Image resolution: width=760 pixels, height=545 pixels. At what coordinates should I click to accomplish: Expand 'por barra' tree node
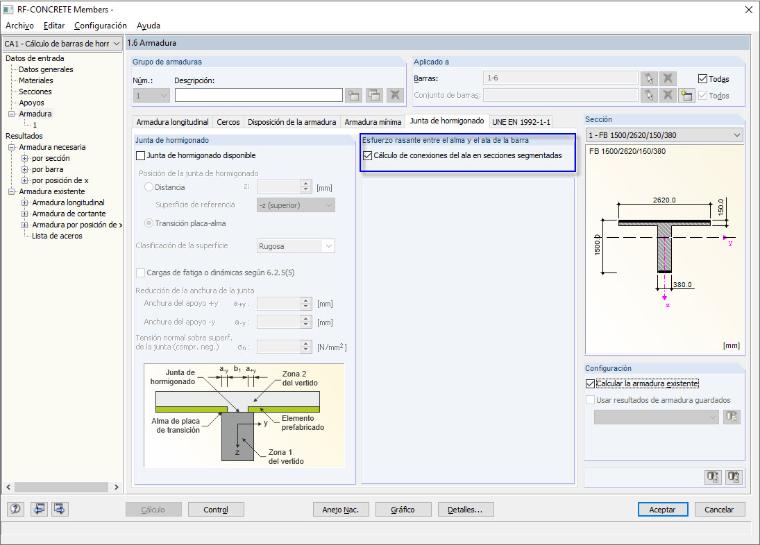click(x=25, y=169)
